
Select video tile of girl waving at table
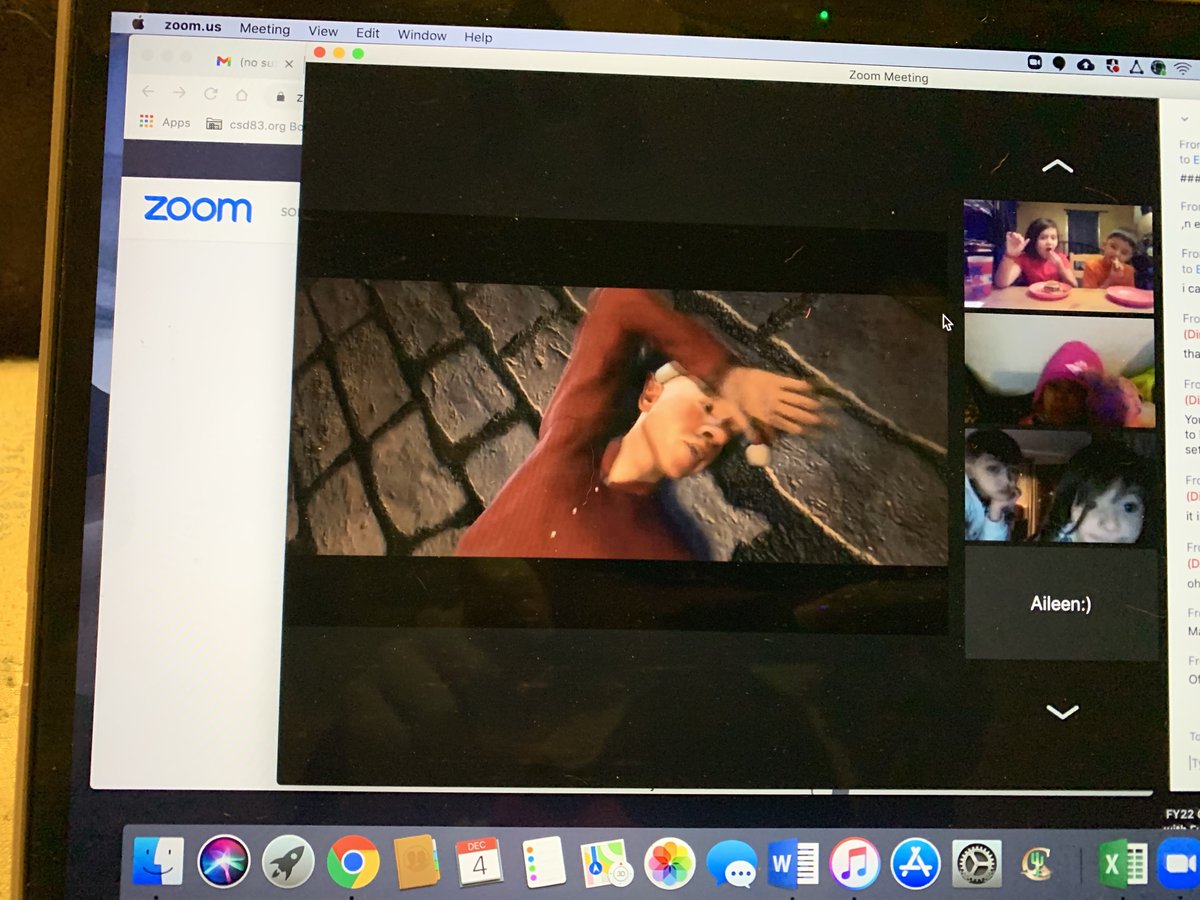[1058, 257]
